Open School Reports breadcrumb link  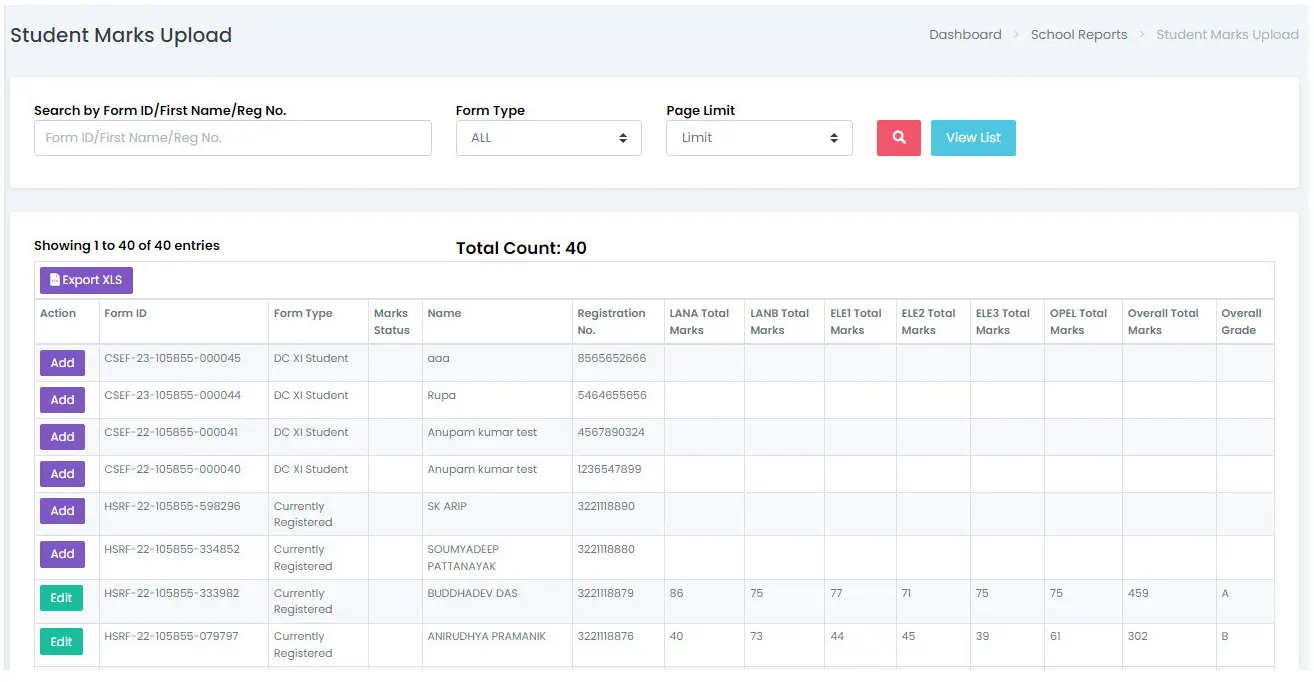coord(1079,34)
